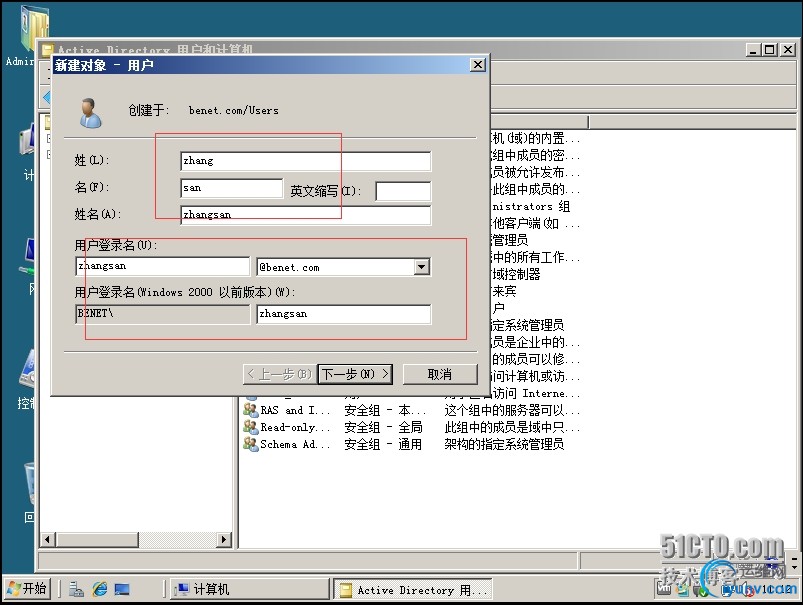Screen dimensions: 803x605
Task: Select the Schema Ad... group icon
Action: click(x=250, y=444)
